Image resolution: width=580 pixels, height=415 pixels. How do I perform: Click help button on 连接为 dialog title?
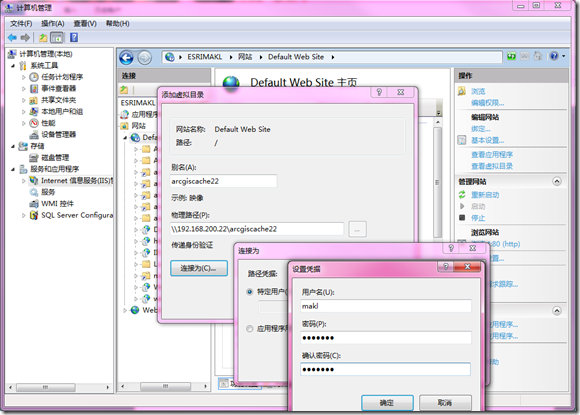(451, 248)
